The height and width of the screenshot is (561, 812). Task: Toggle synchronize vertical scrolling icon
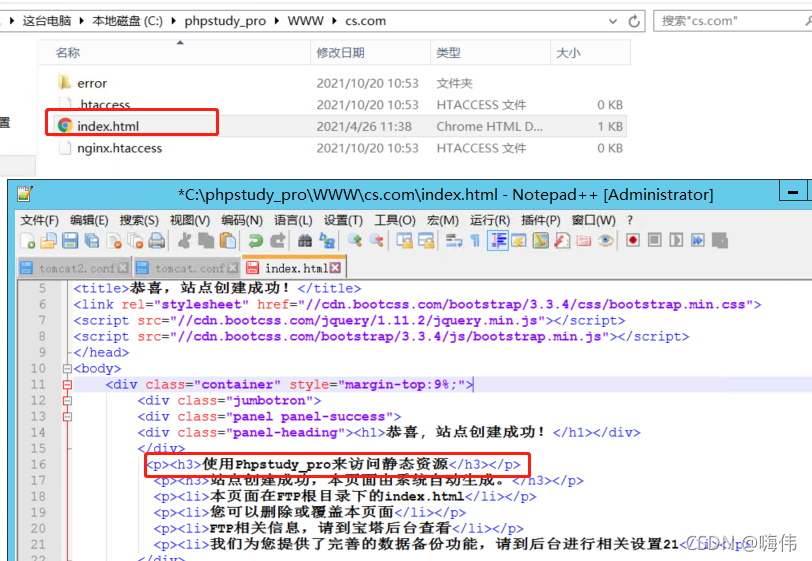click(404, 240)
